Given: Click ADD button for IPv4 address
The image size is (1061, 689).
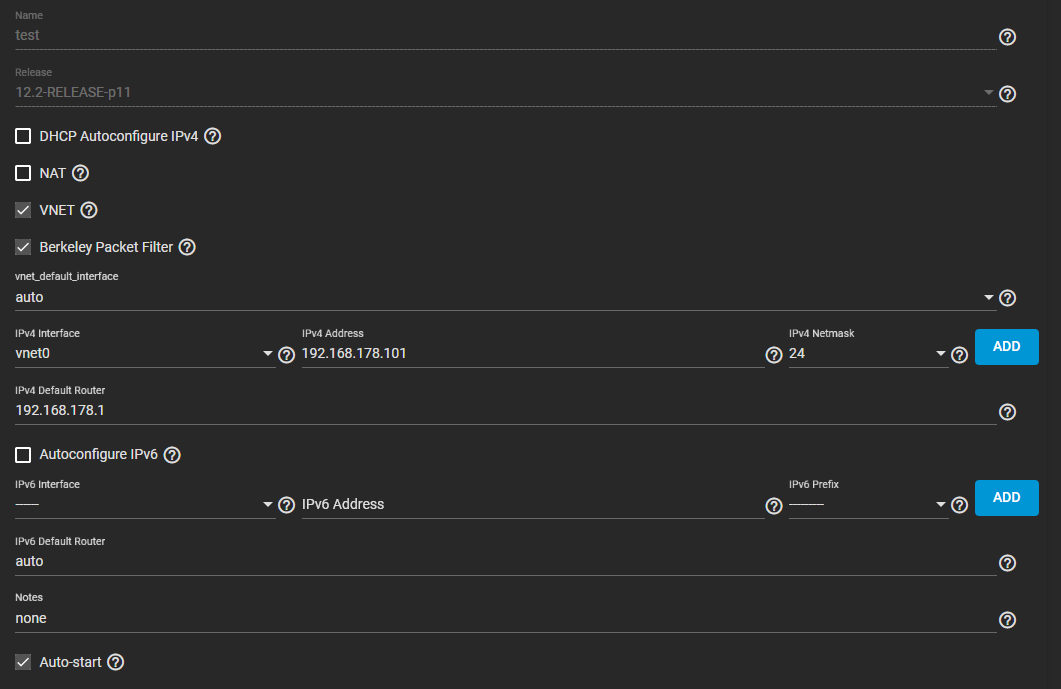Looking at the screenshot, I should 1006,347.
